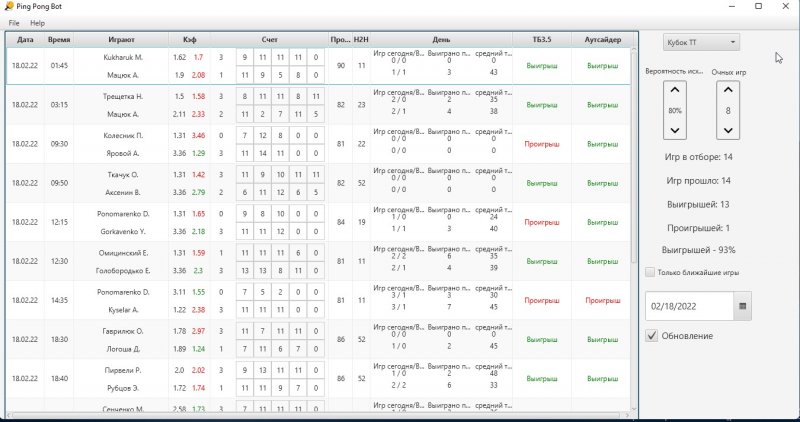Open the calendar date picker icon
Screen dimensions: 800x422
[742, 305]
